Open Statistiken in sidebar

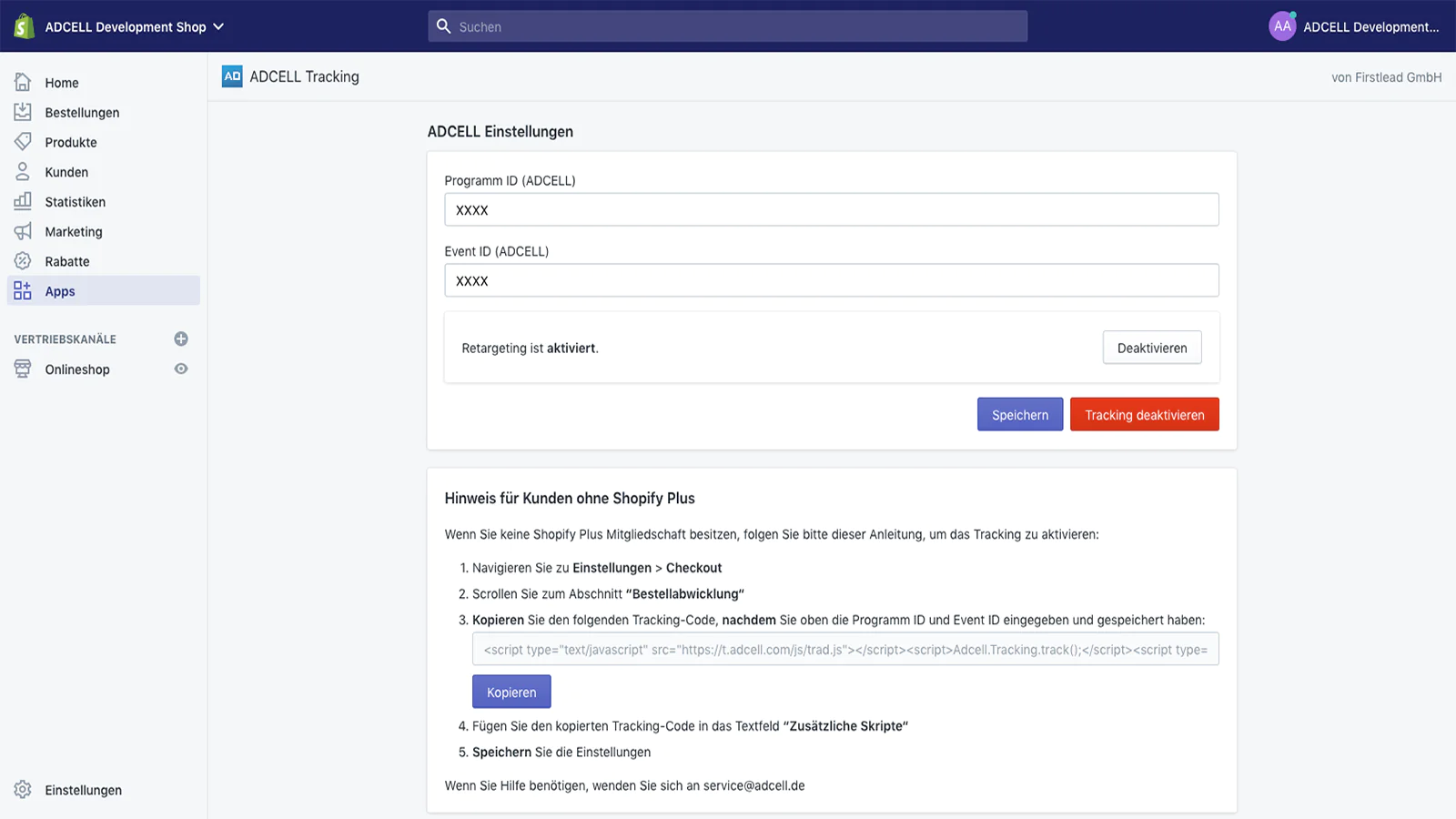76,202
